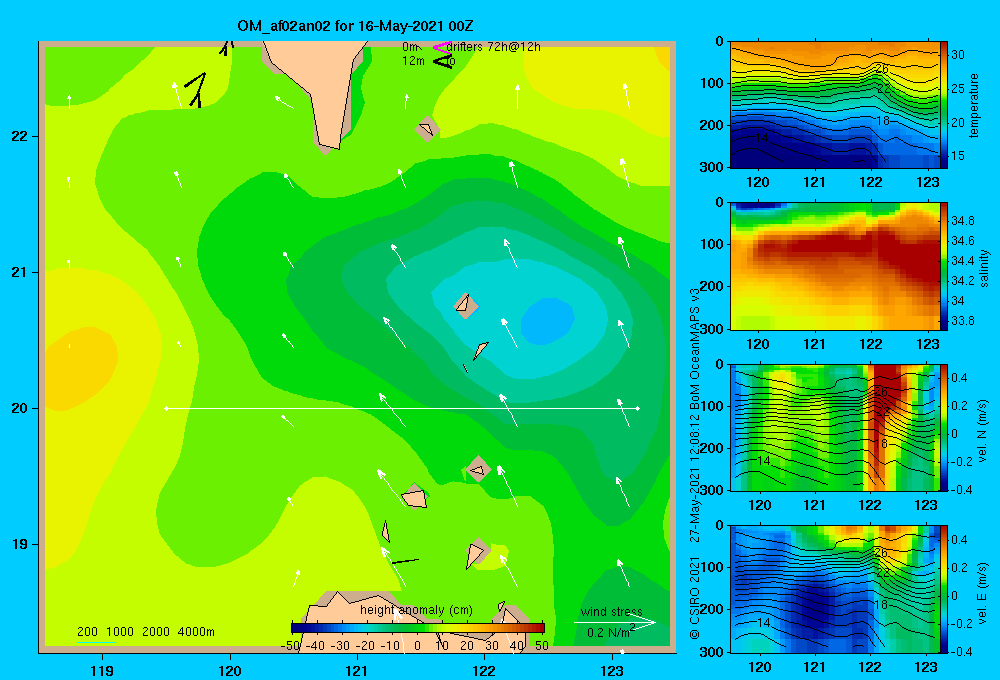Click the '34.8' tick on salinity colorbar
This screenshot has height=680, width=1000.
[x=963, y=221]
